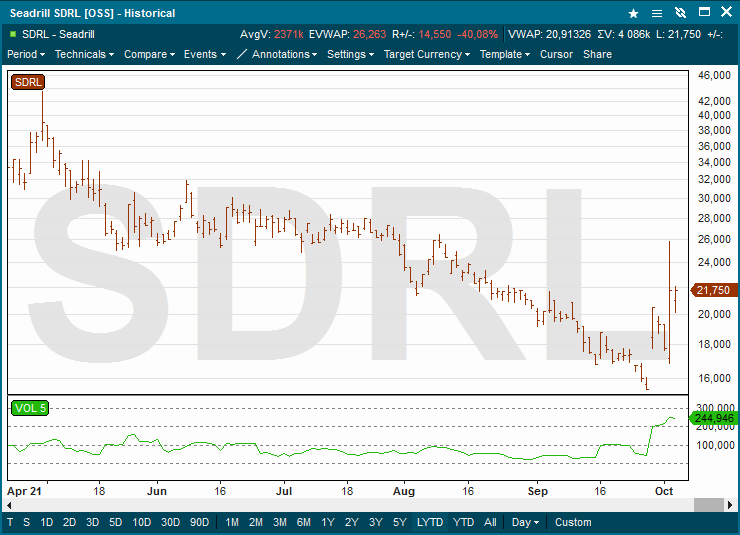Open Custom range option

coord(573,522)
